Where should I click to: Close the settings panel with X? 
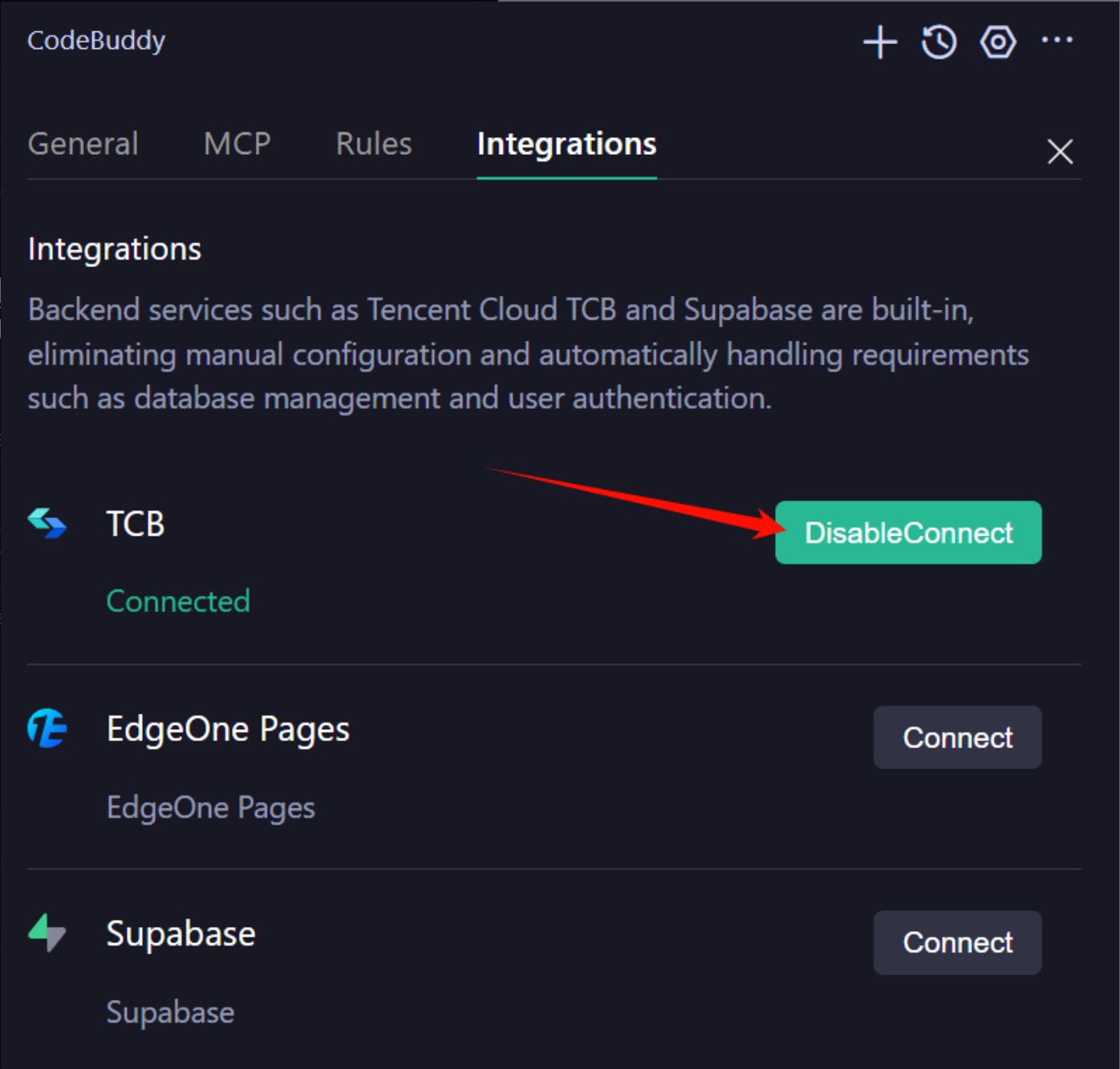1060,151
